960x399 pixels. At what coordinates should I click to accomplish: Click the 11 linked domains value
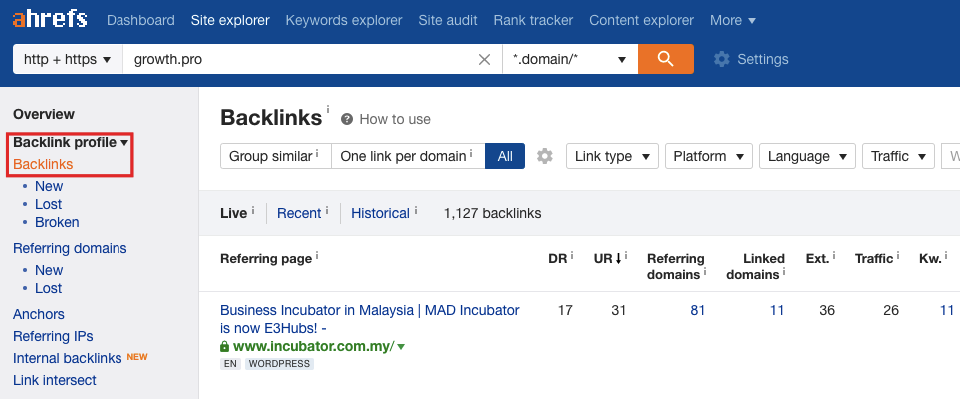(x=777, y=310)
